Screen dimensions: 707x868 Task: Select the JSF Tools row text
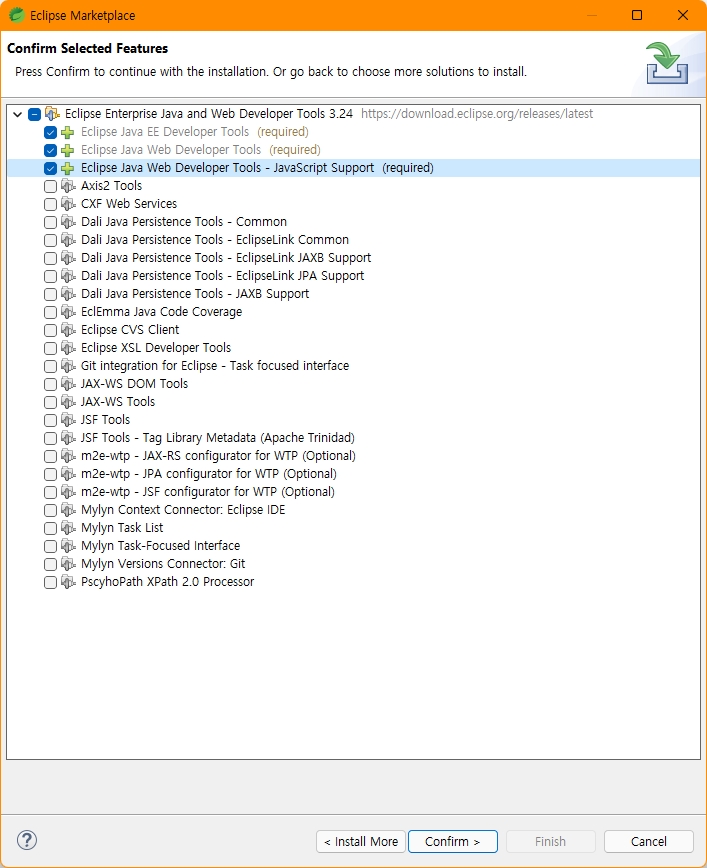(x=105, y=420)
